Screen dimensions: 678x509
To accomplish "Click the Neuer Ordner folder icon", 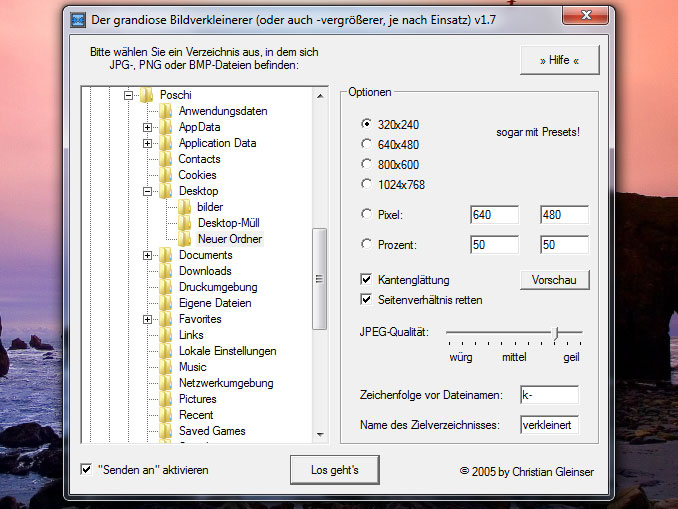I will click(x=185, y=239).
